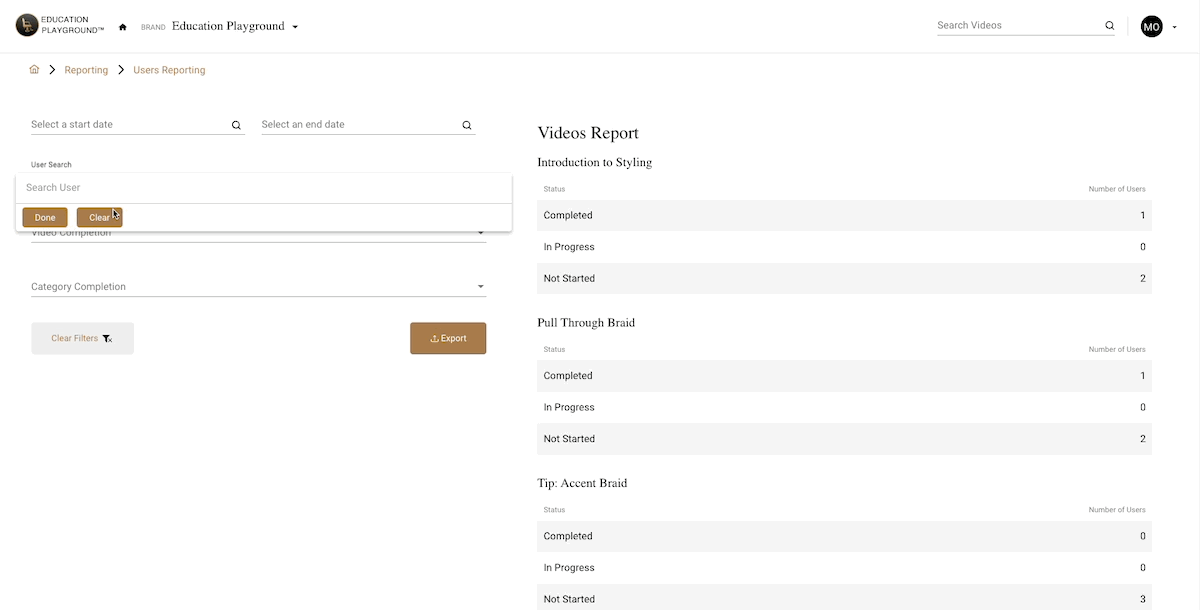
Task: Click the magnifier icon in Search Videos
Action: pos(1109,24)
